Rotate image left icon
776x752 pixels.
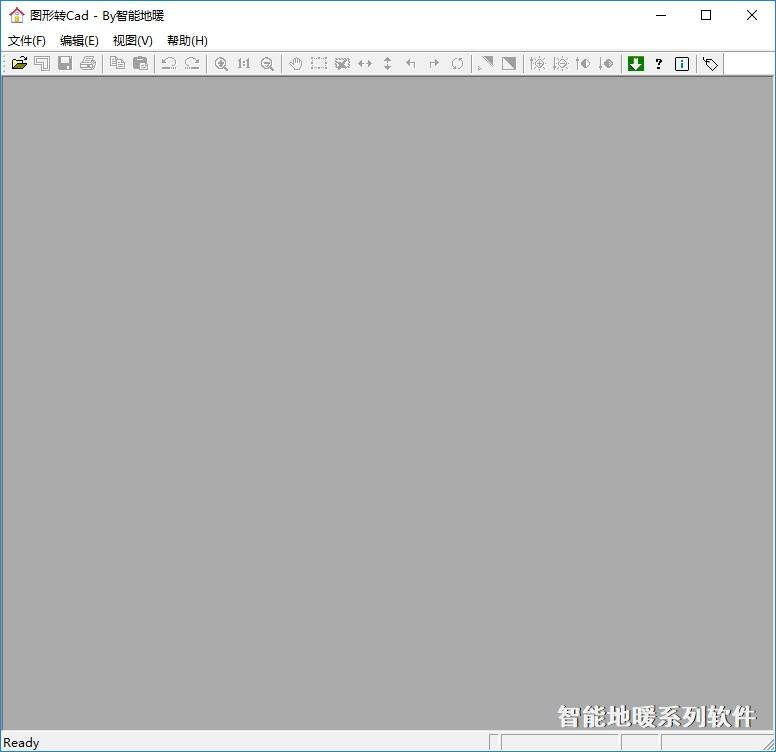pos(411,63)
